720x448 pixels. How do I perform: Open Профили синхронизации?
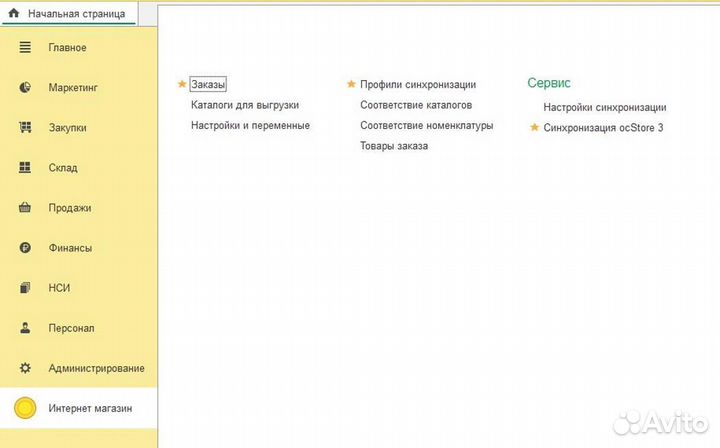(418, 84)
